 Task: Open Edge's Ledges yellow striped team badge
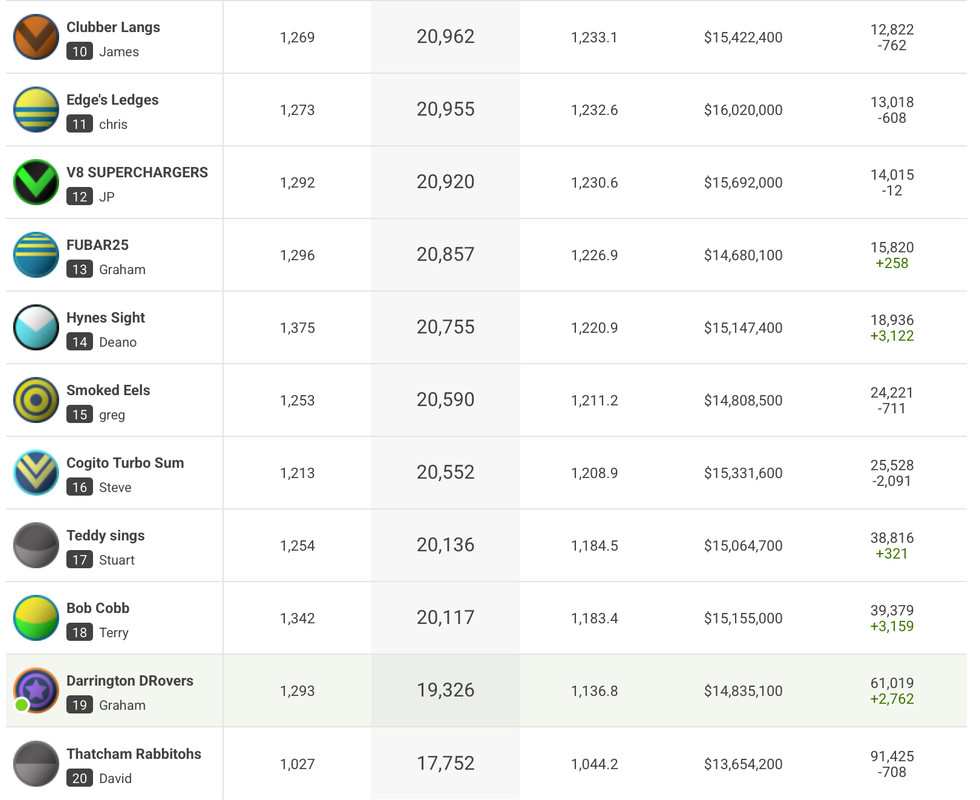(36, 110)
